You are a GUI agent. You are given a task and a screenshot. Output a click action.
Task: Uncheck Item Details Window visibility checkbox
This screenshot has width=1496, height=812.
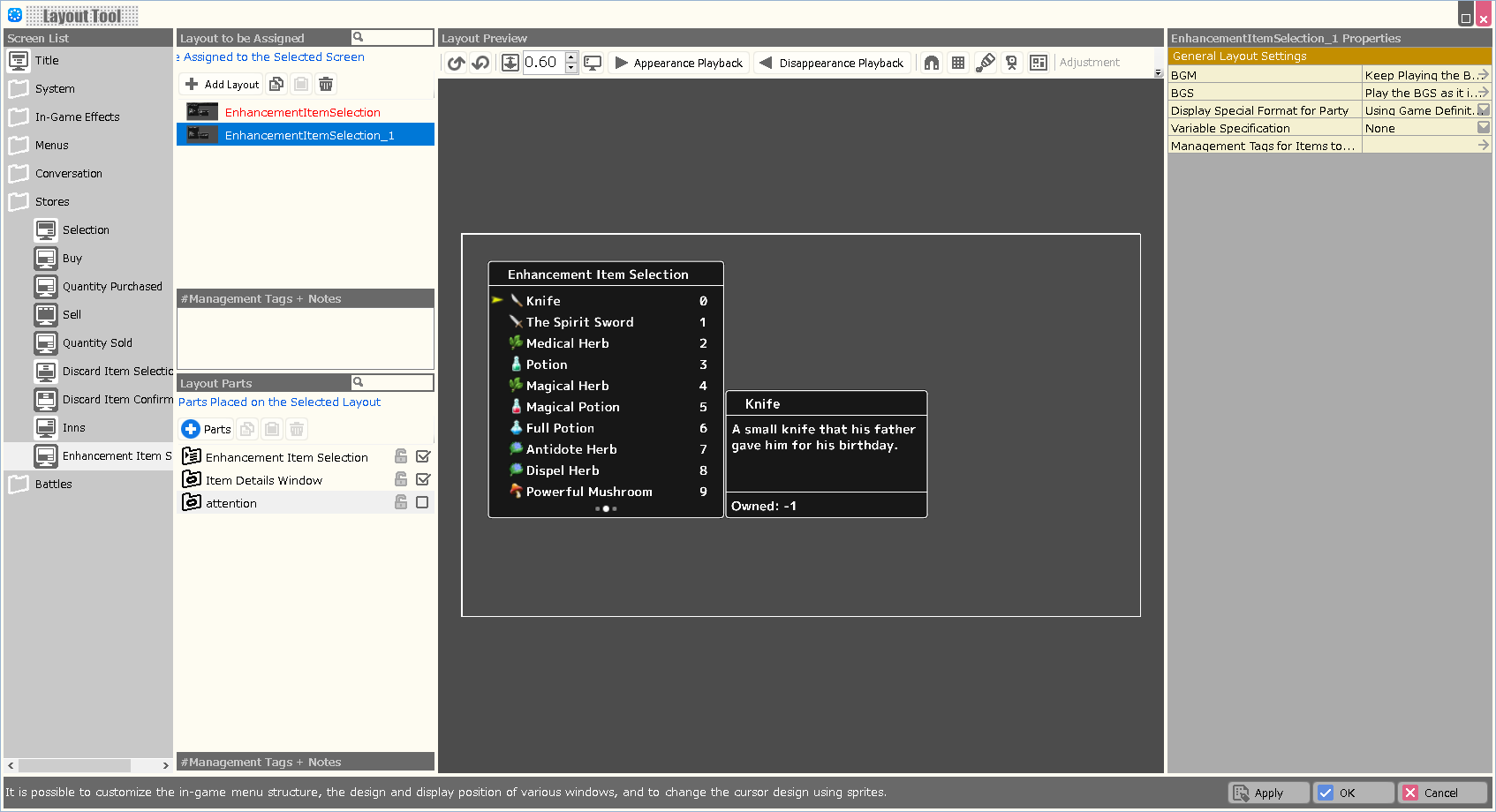point(423,479)
